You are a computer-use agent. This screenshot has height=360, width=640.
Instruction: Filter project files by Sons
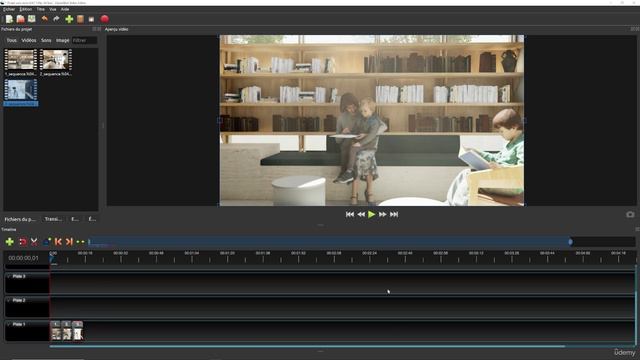tap(46, 40)
